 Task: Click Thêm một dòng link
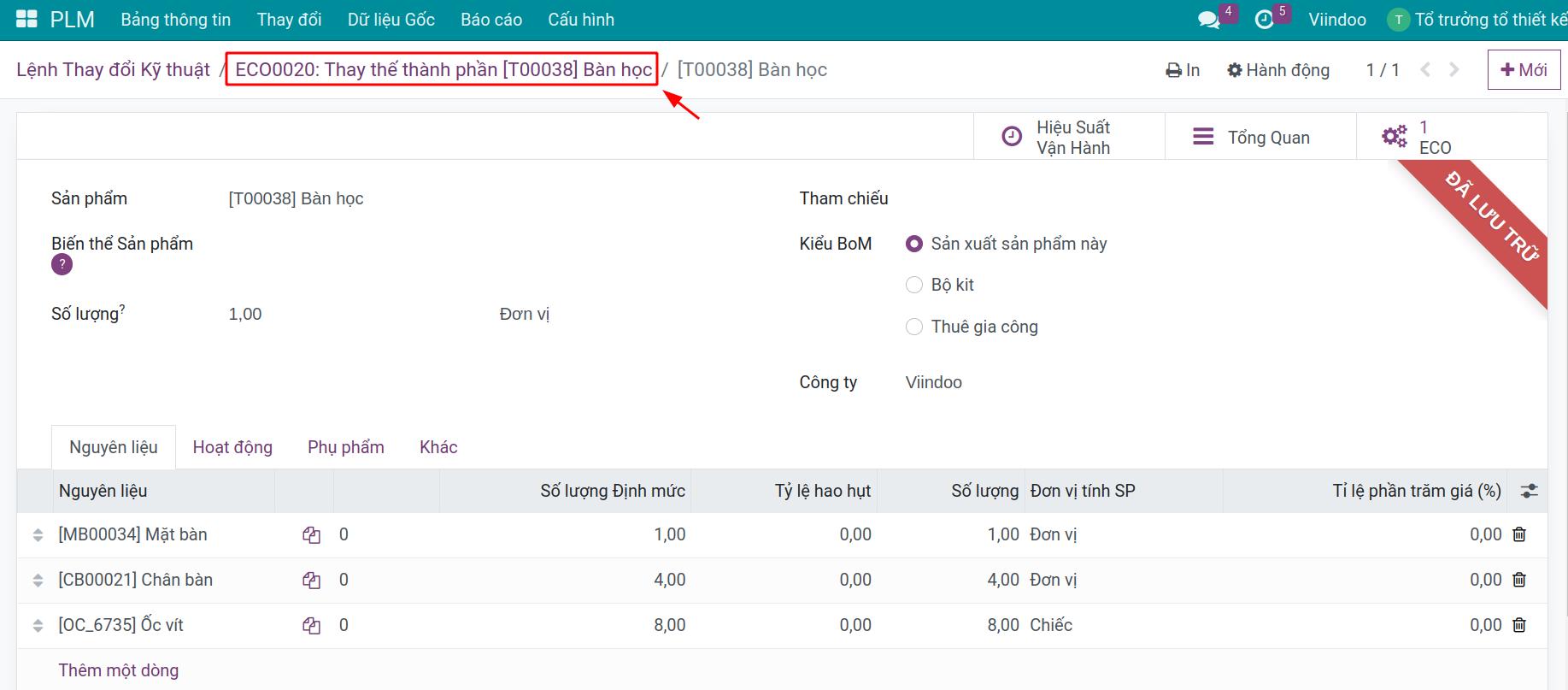click(119, 670)
